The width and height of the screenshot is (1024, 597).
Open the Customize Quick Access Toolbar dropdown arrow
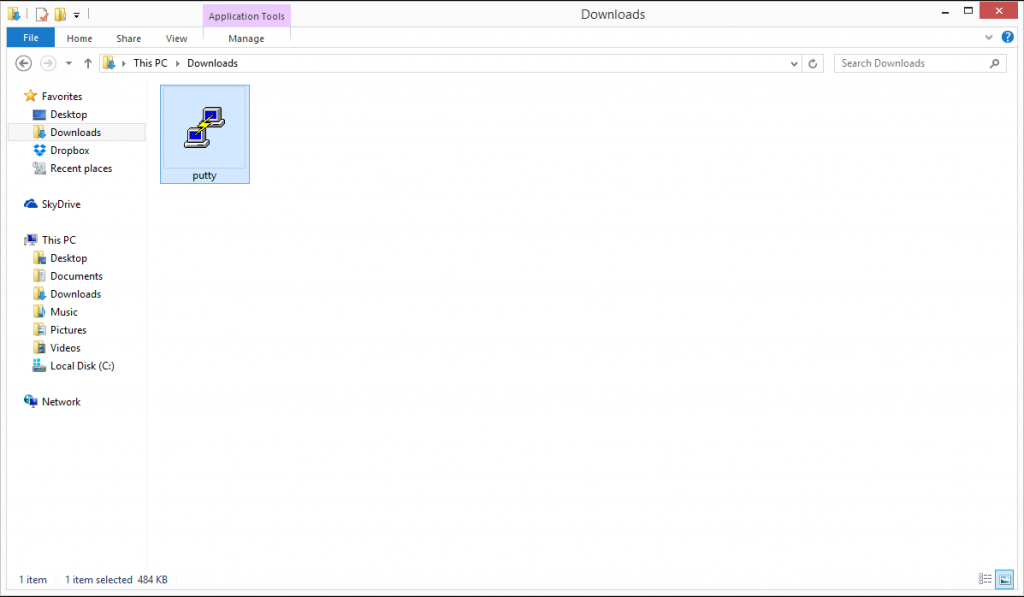(76, 14)
